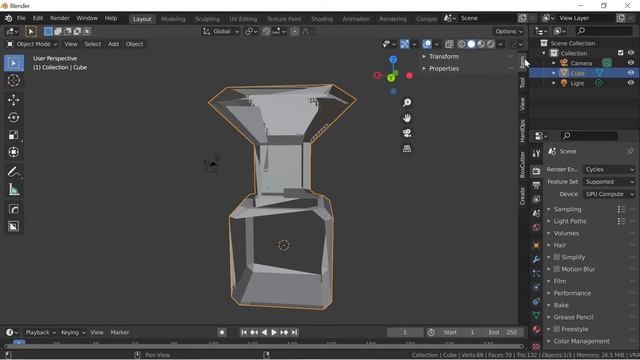Open the Device GPU Compute dropdown
The image size is (640, 360).
pyautogui.click(x=609, y=194)
